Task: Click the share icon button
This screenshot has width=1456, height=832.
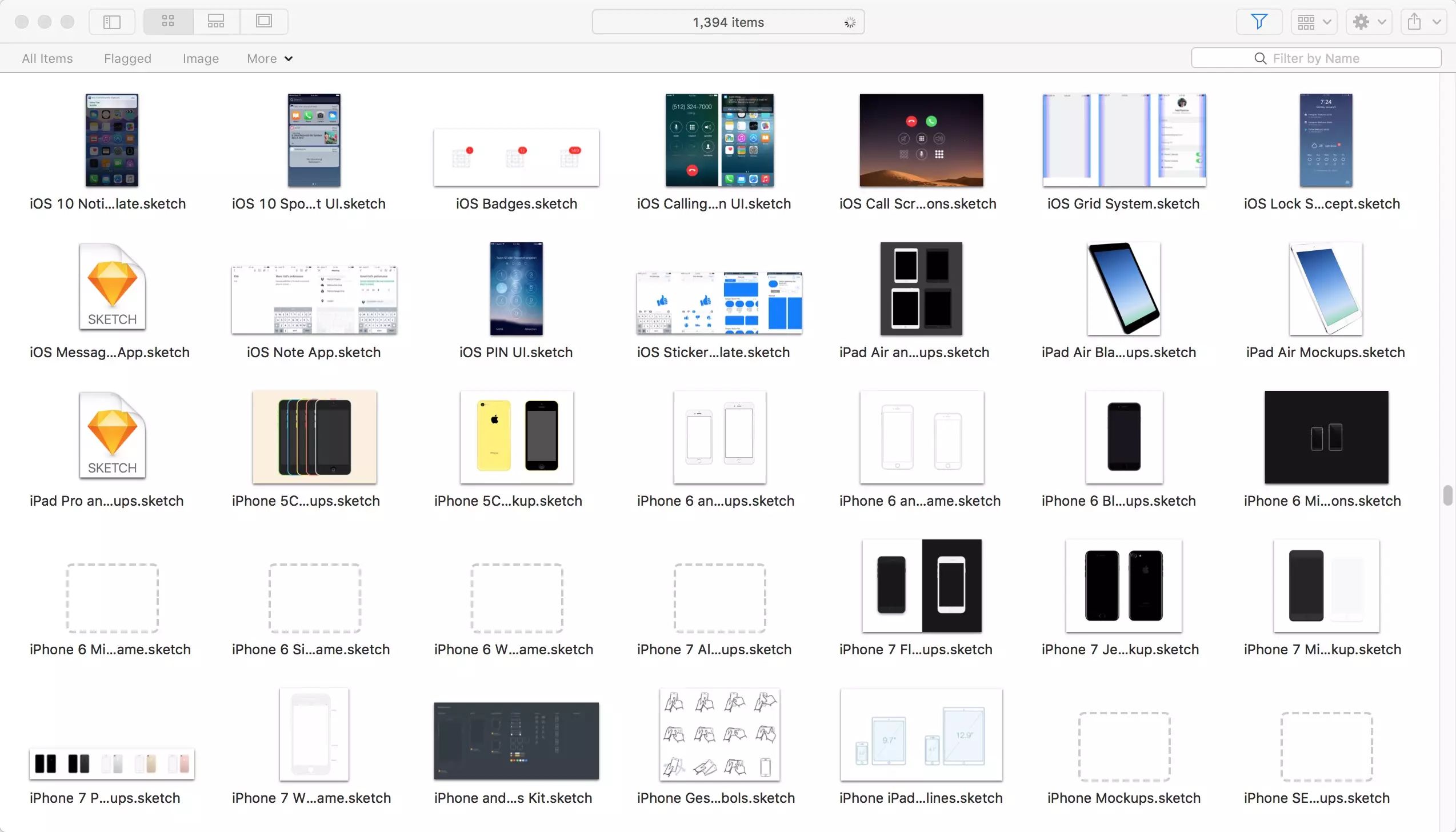Action: pos(1415,22)
